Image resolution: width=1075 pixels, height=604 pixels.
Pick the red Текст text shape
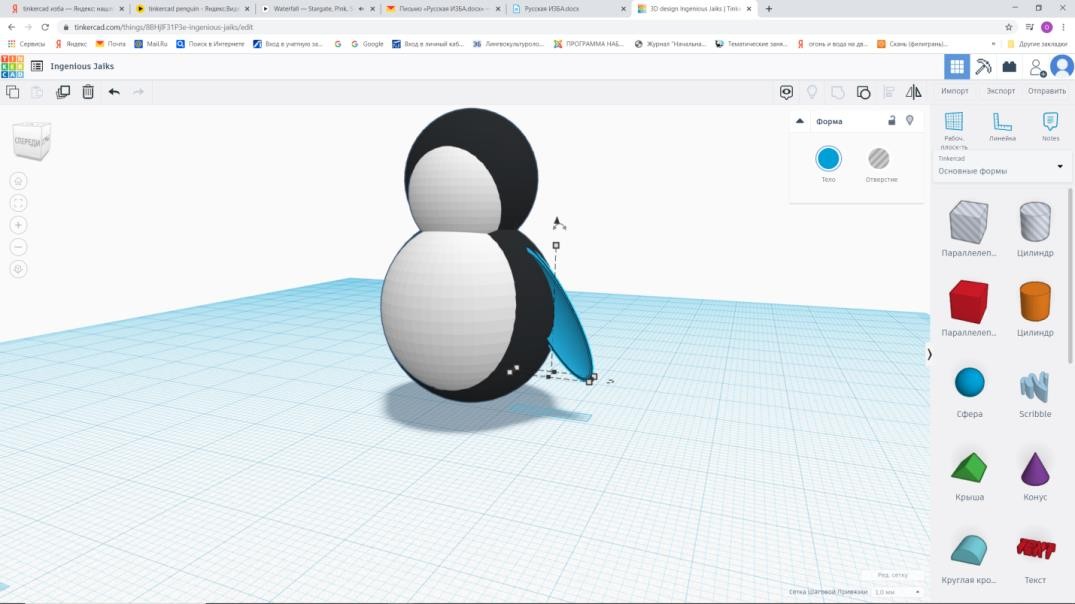[x=1035, y=559]
